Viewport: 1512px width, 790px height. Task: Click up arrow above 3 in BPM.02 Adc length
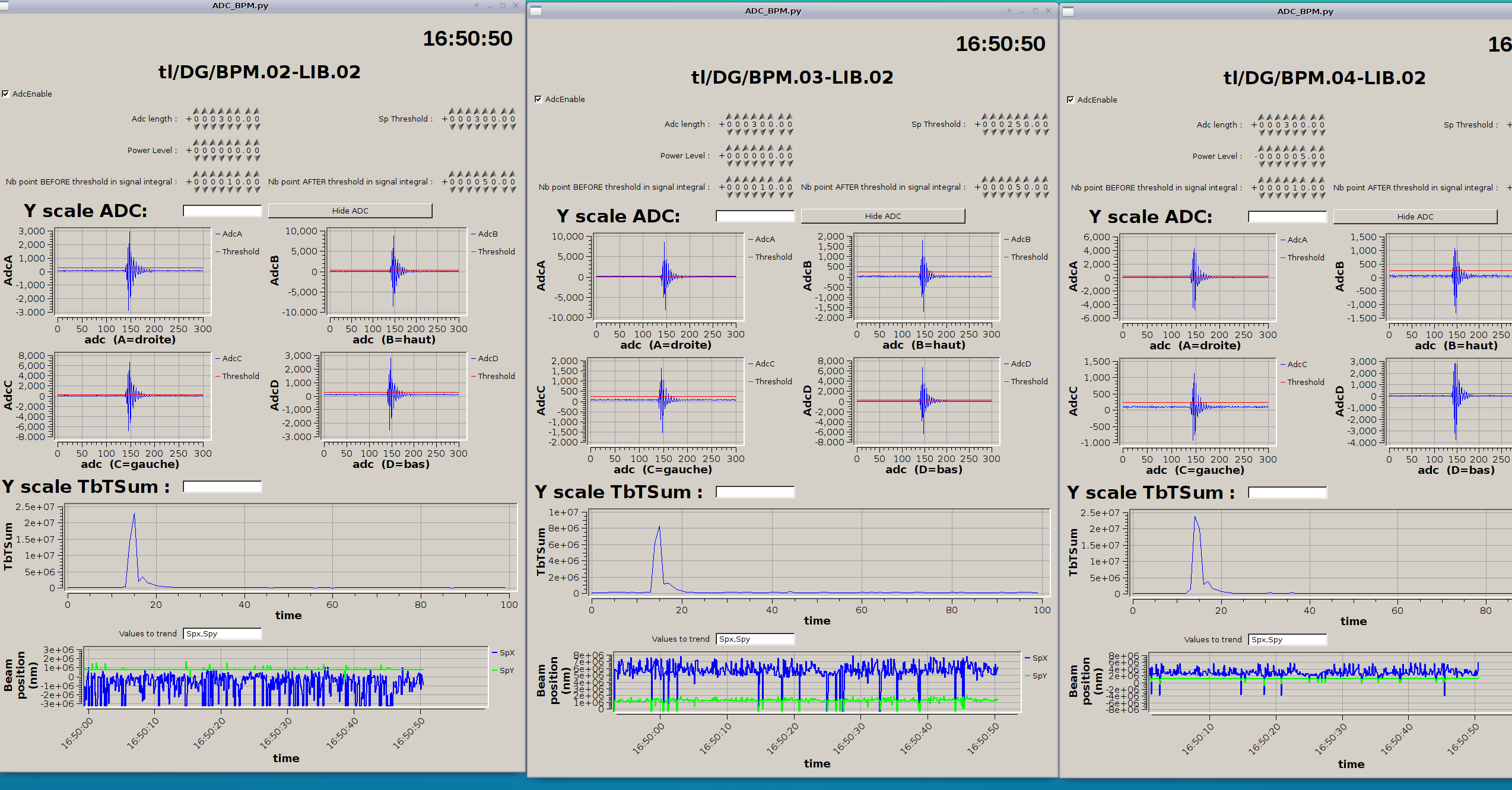tap(221, 111)
